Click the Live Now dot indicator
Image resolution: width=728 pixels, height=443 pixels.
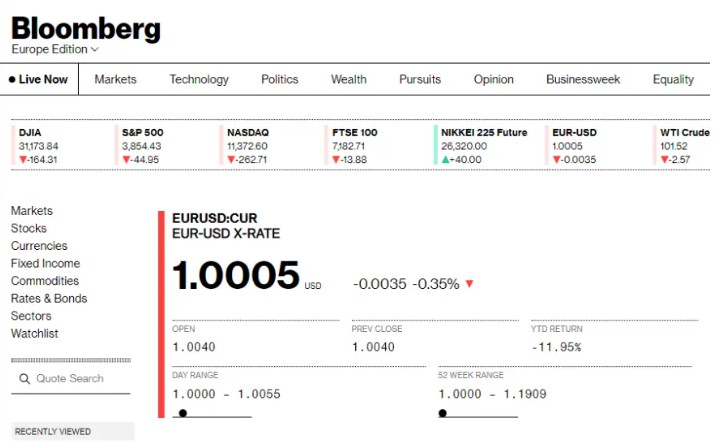[x=12, y=79]
